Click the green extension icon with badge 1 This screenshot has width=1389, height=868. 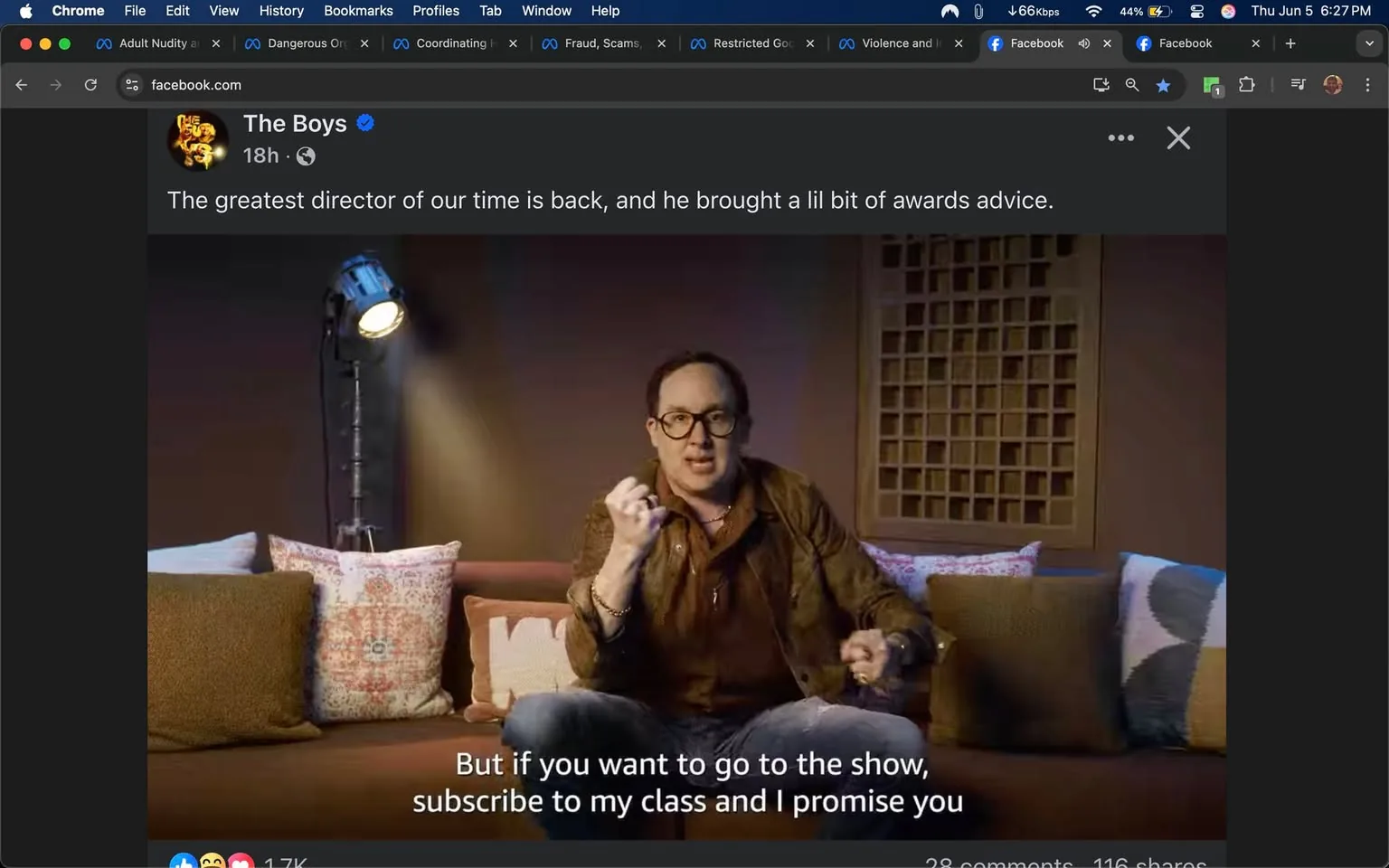pos(1211,84)
